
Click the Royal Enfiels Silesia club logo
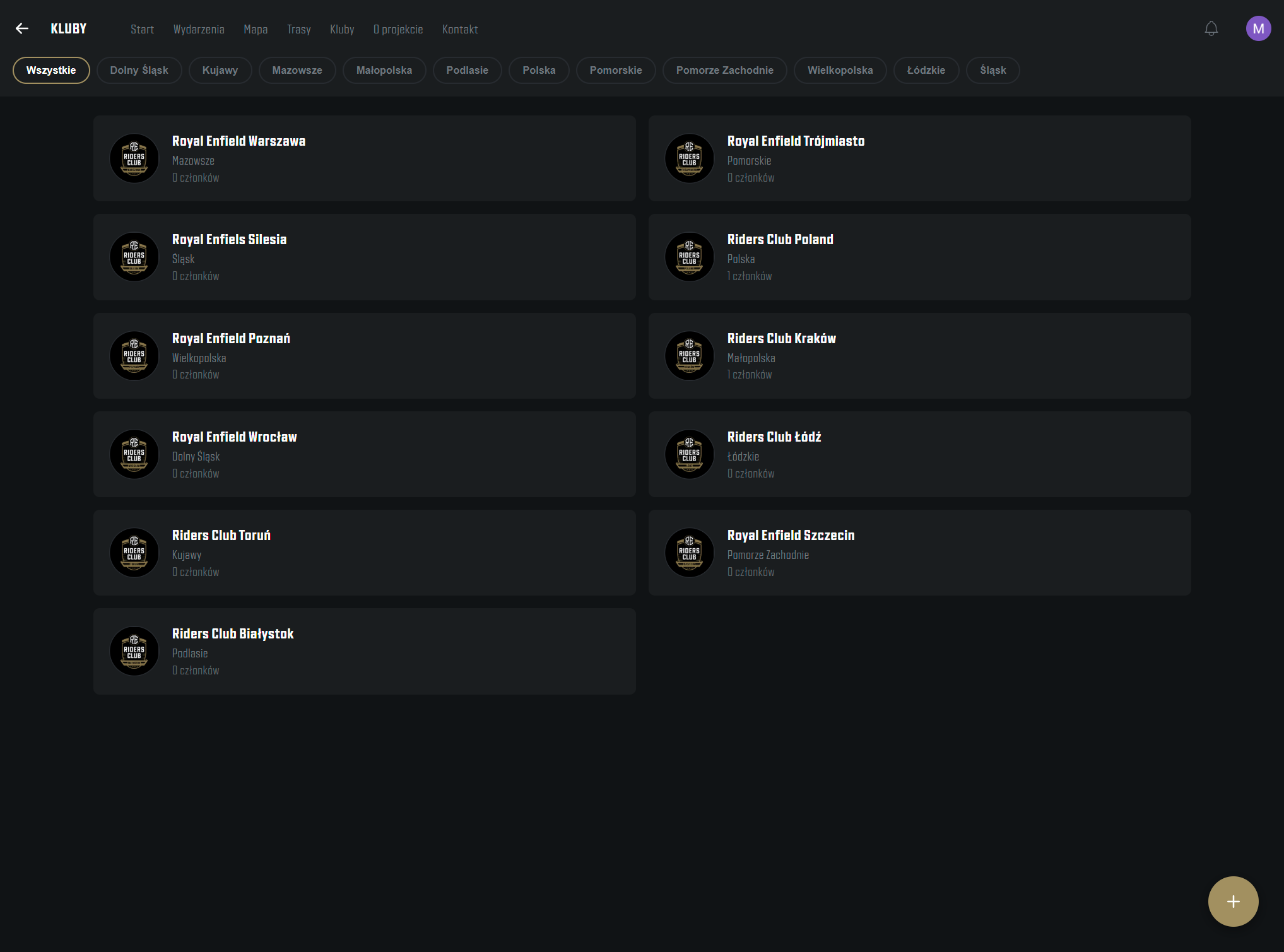[x=134, y=257]
